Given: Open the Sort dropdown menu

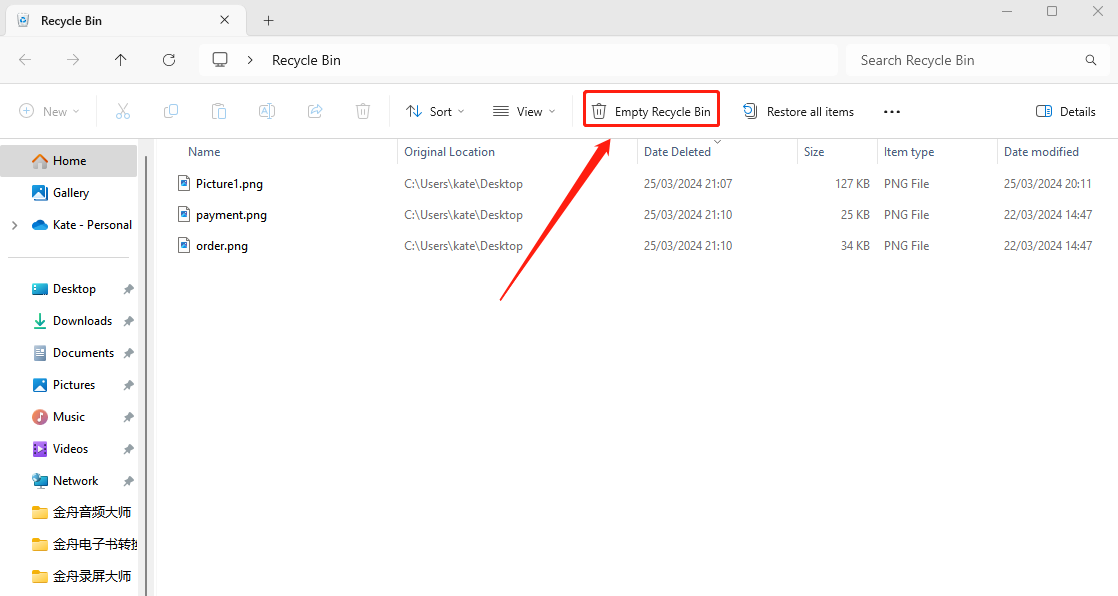Looking at the screenshot, I should (x=435, y=111).
